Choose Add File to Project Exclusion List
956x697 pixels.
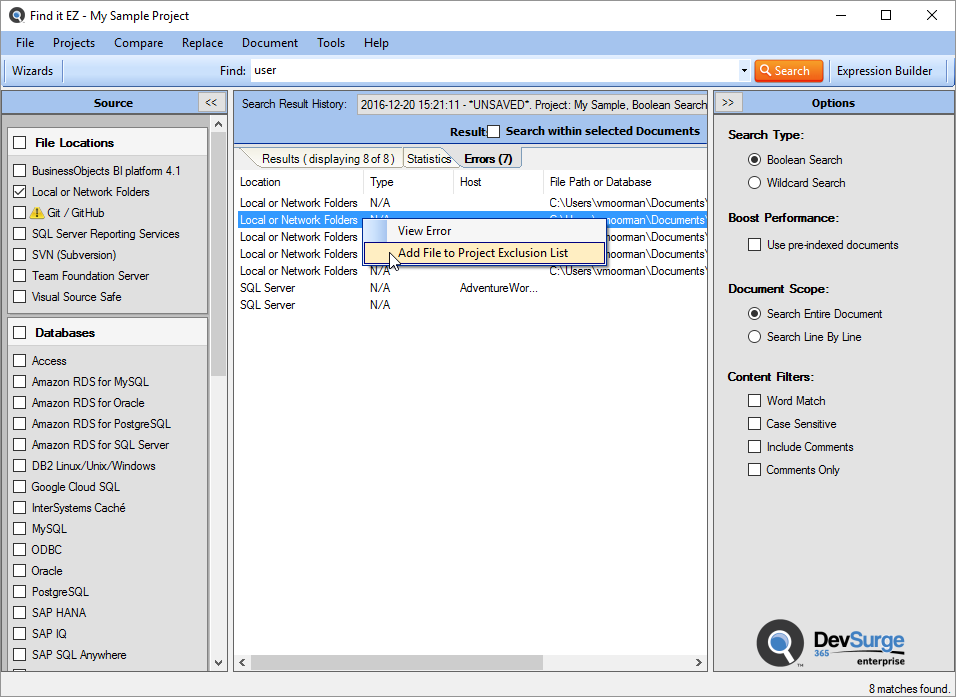(484, 253)
